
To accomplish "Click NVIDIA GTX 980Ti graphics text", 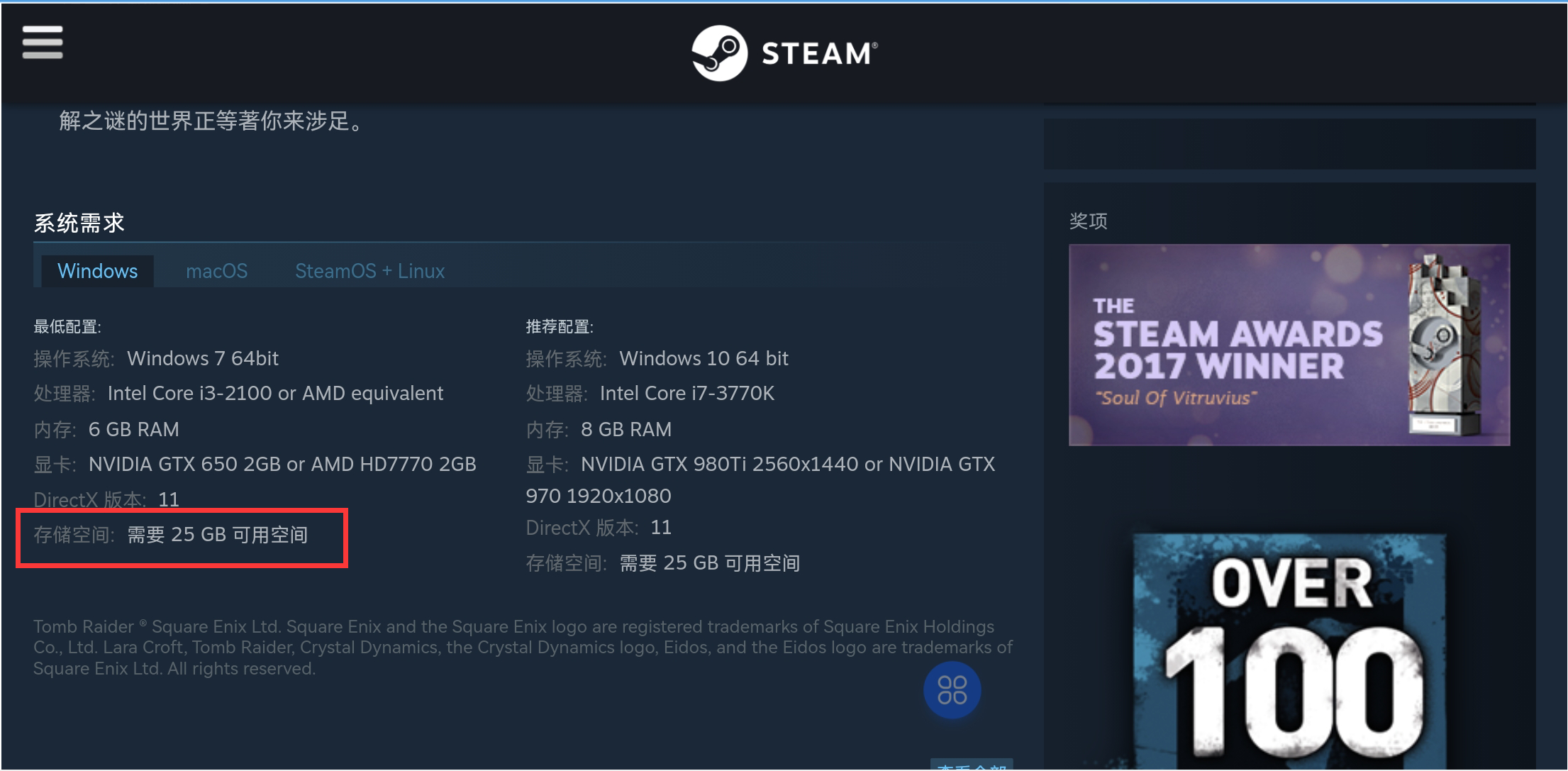I will point(760,479).
